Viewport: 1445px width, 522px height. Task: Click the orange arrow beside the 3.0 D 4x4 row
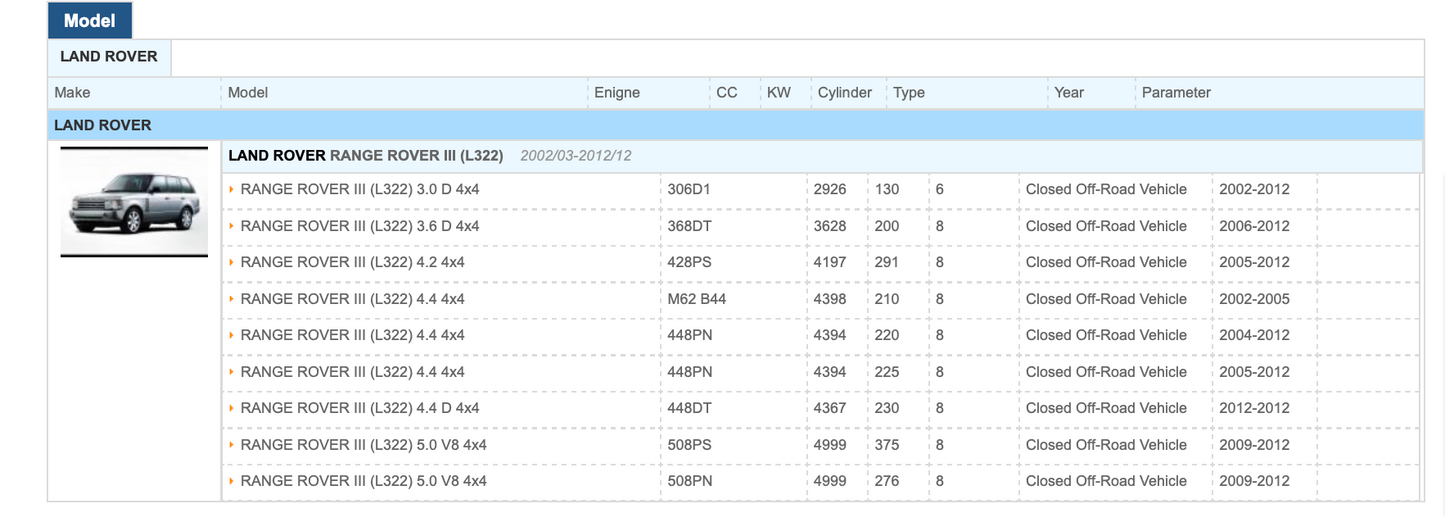232,189
